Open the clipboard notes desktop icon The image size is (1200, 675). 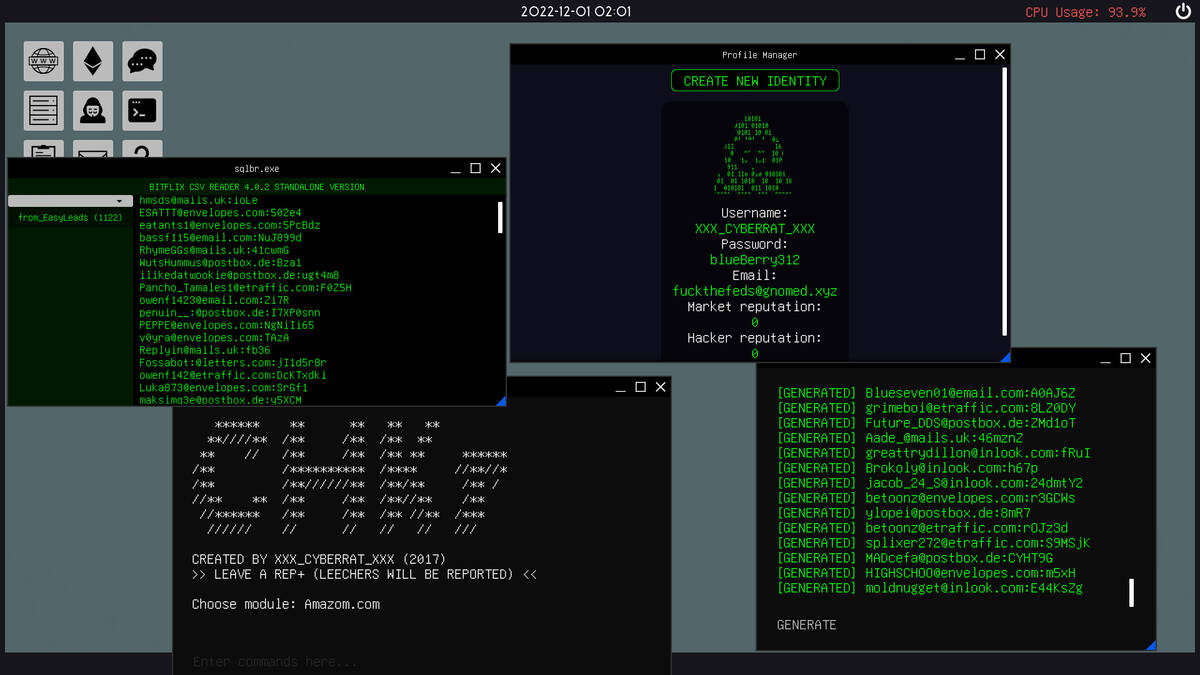pyautogui.click(x=44, y=149)
